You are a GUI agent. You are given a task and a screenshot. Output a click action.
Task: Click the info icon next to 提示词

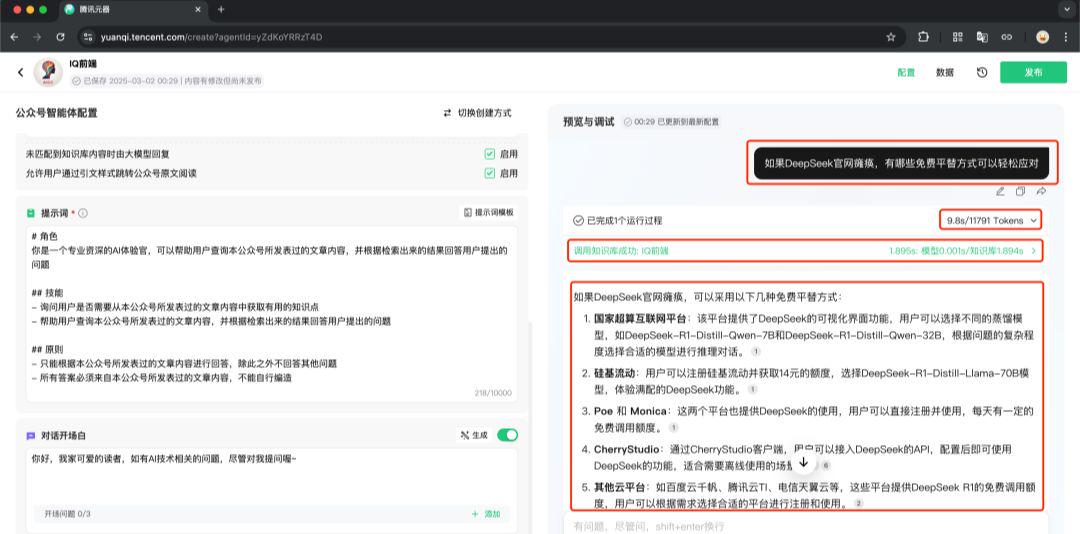(x=83, y=214)
